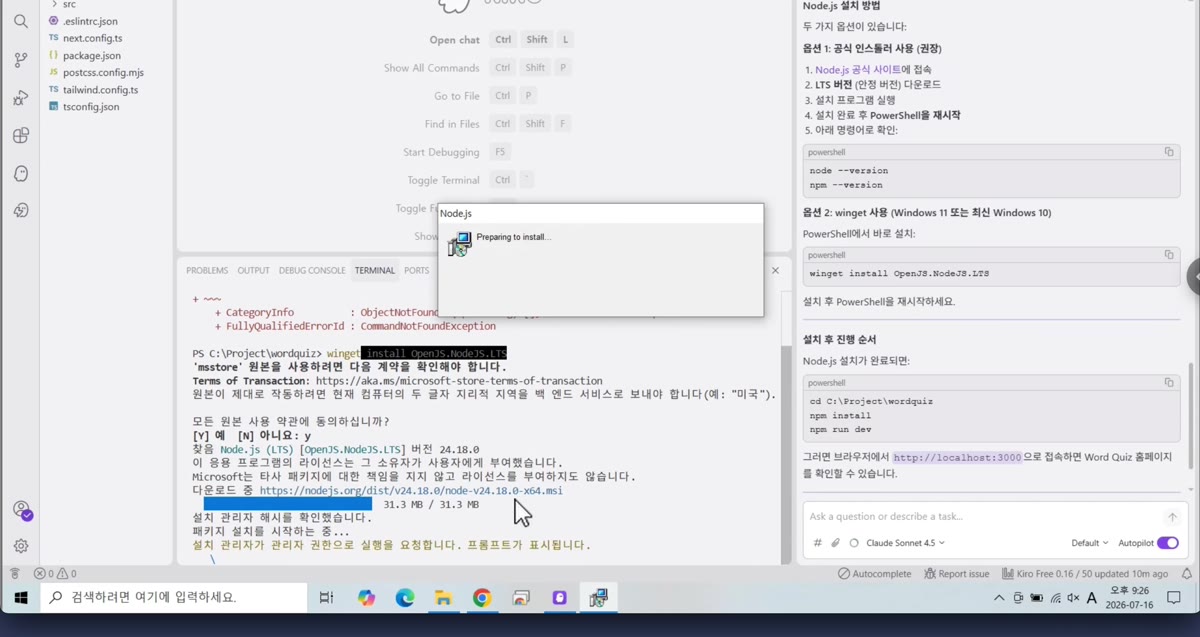Switch to Kiro app on the taskbar
1200x637 pixels.
point(559,598)
